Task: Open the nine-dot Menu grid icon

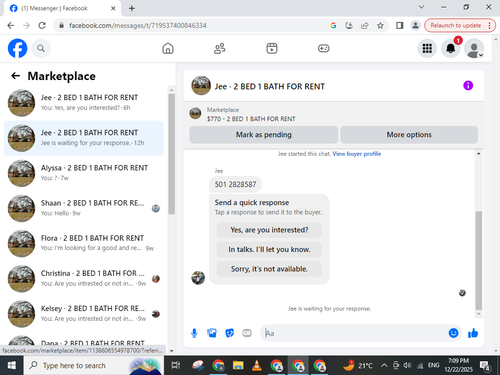Action: click(427, 49)
